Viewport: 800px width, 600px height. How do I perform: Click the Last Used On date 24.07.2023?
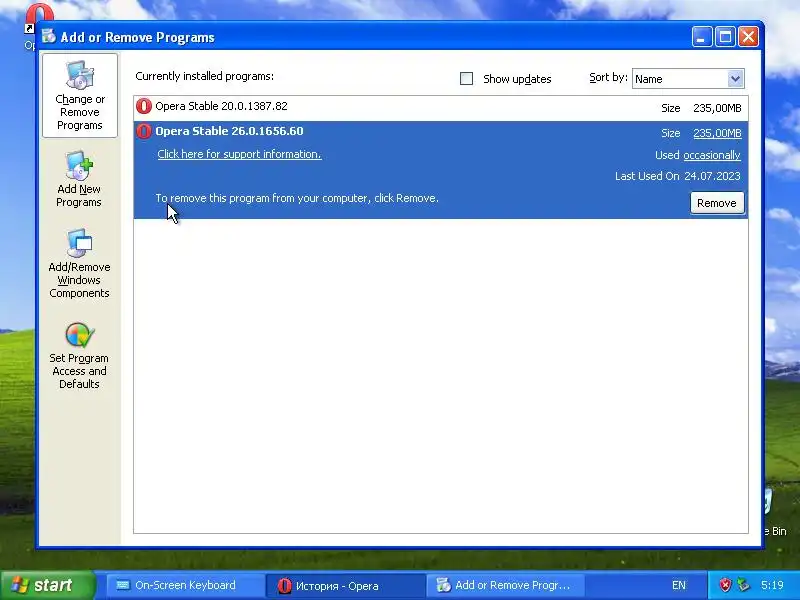coord(712,176)
